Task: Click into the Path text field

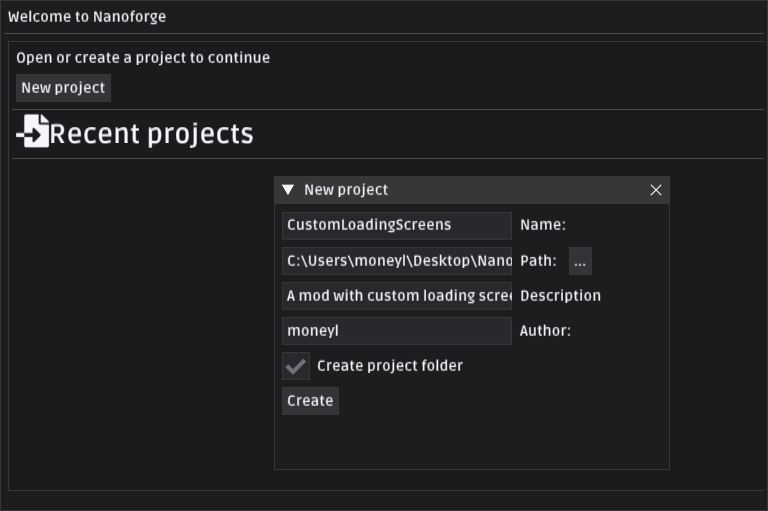Action: (x=396, y=261)
